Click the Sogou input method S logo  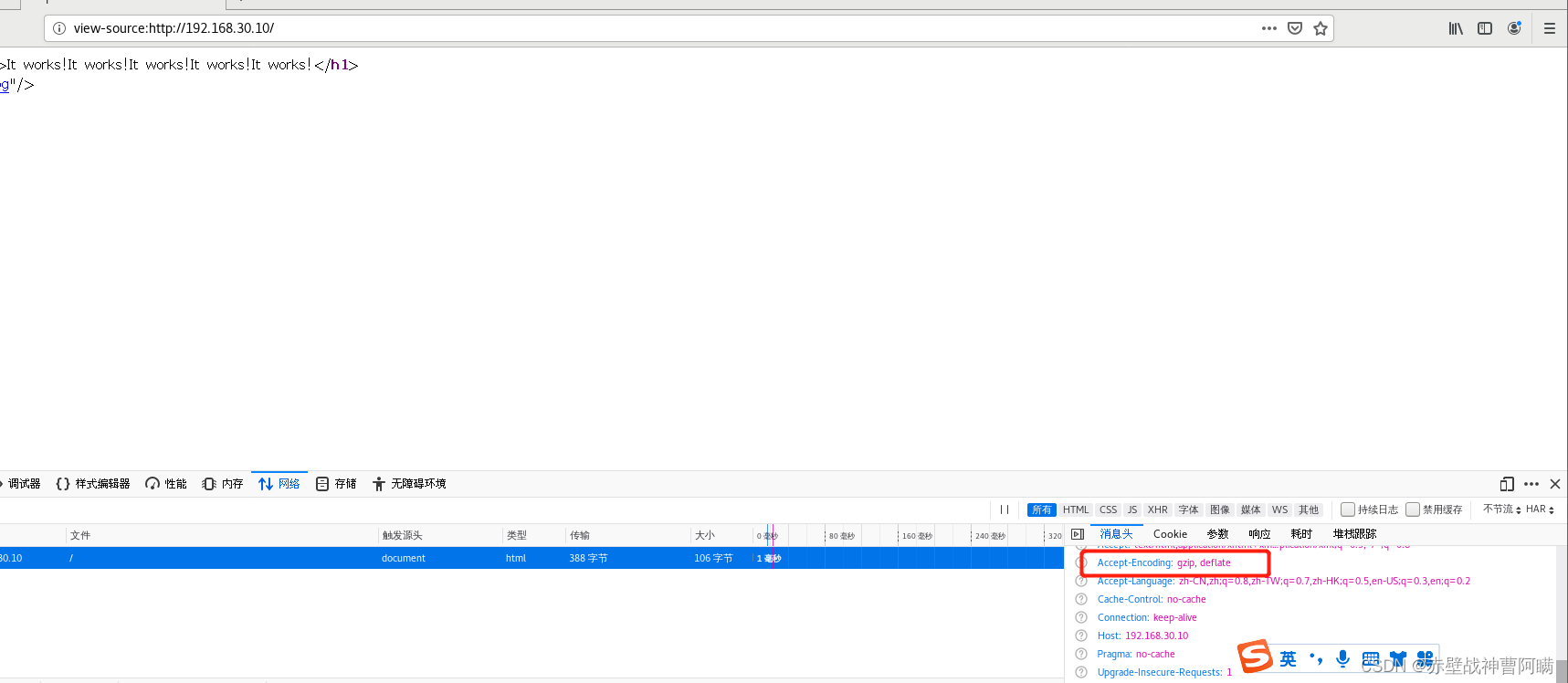(1256, 656)
